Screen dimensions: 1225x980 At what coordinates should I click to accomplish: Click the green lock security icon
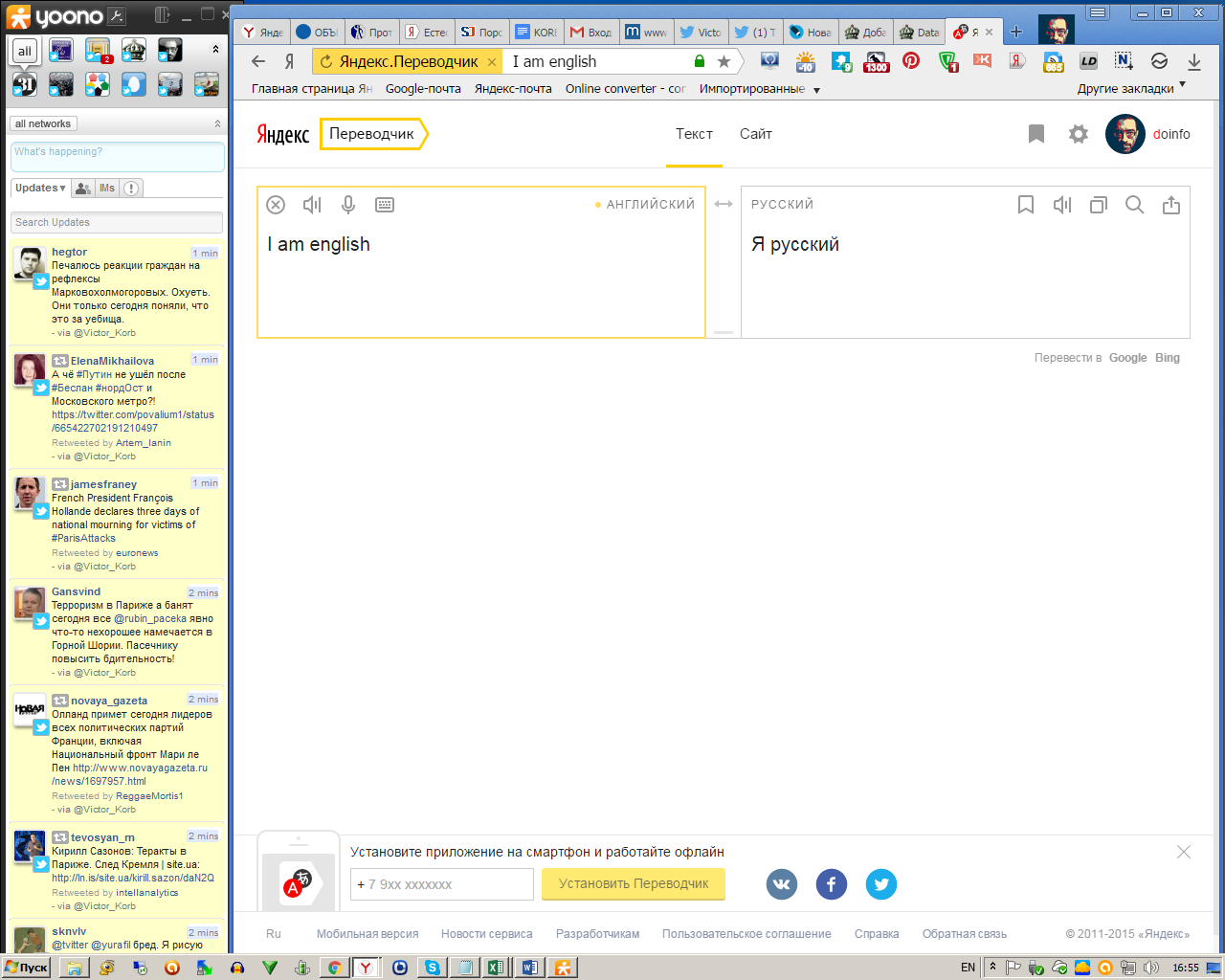[x=700, y=61]
